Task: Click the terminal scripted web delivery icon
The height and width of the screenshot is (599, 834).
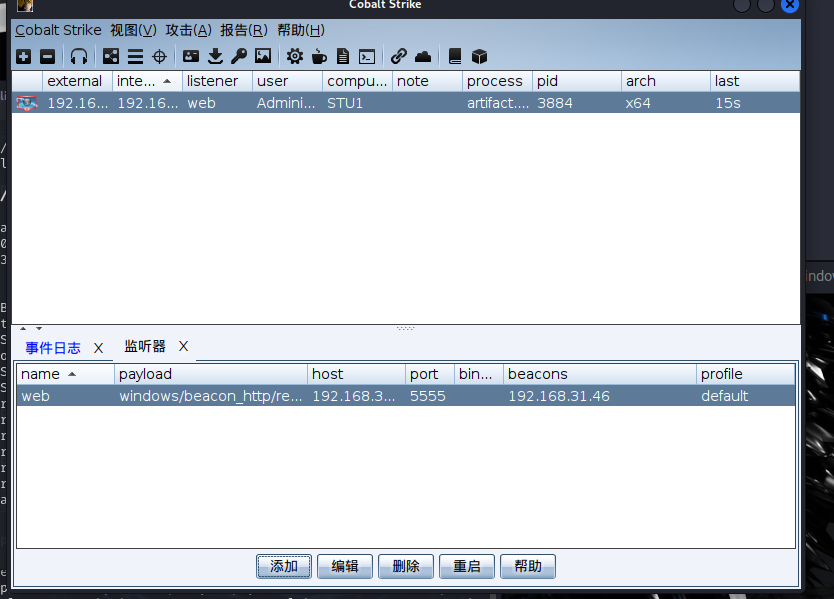Action: coord(367,56)
